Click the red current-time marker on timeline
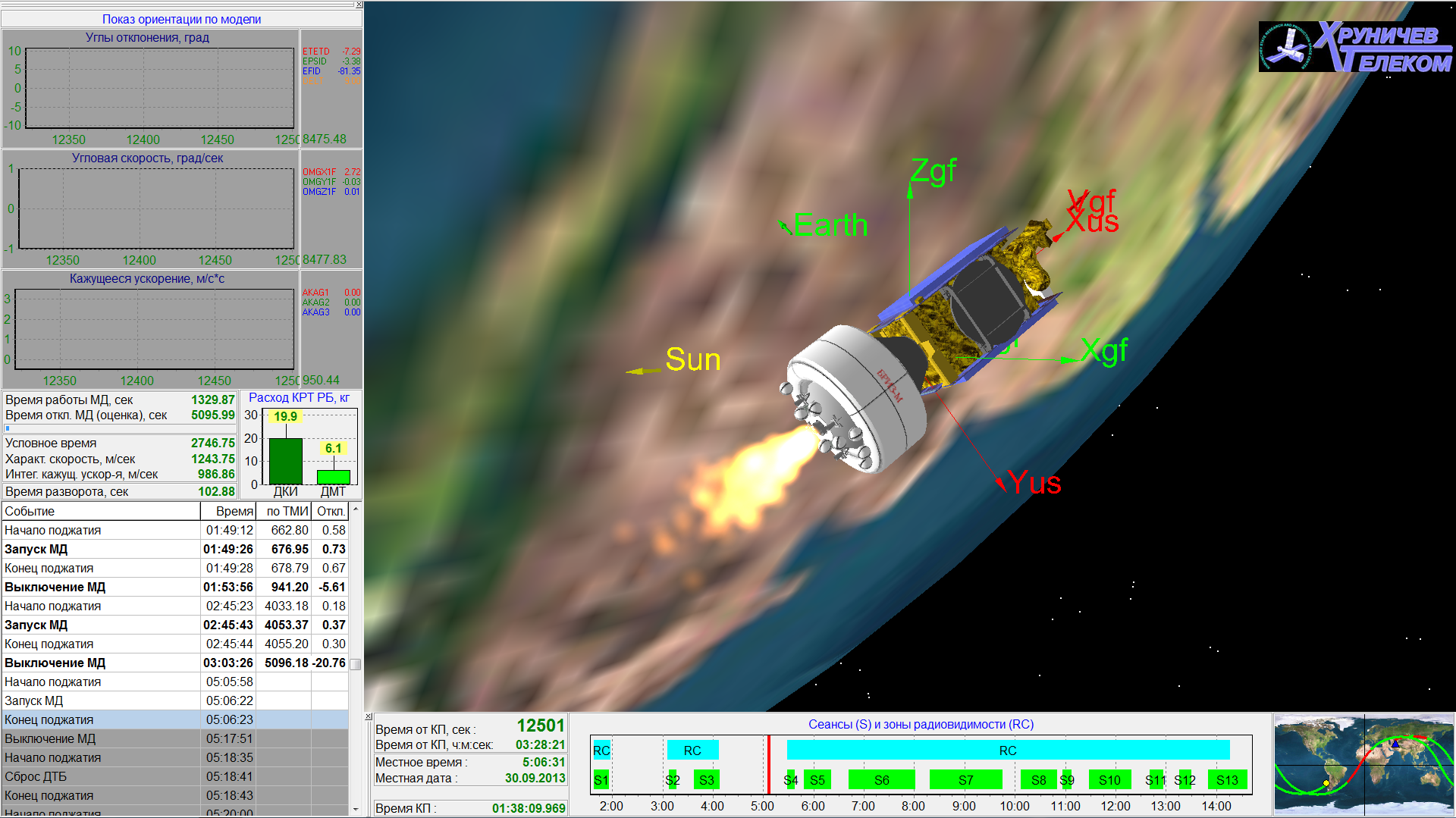 [768, 764]
